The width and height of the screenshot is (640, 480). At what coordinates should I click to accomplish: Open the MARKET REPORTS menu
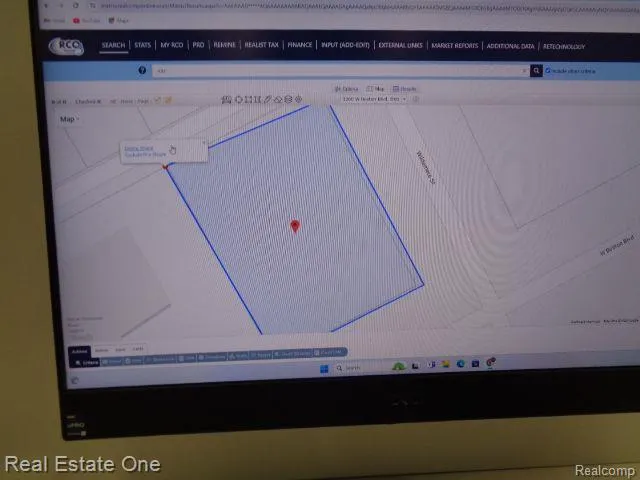(453, 46)
